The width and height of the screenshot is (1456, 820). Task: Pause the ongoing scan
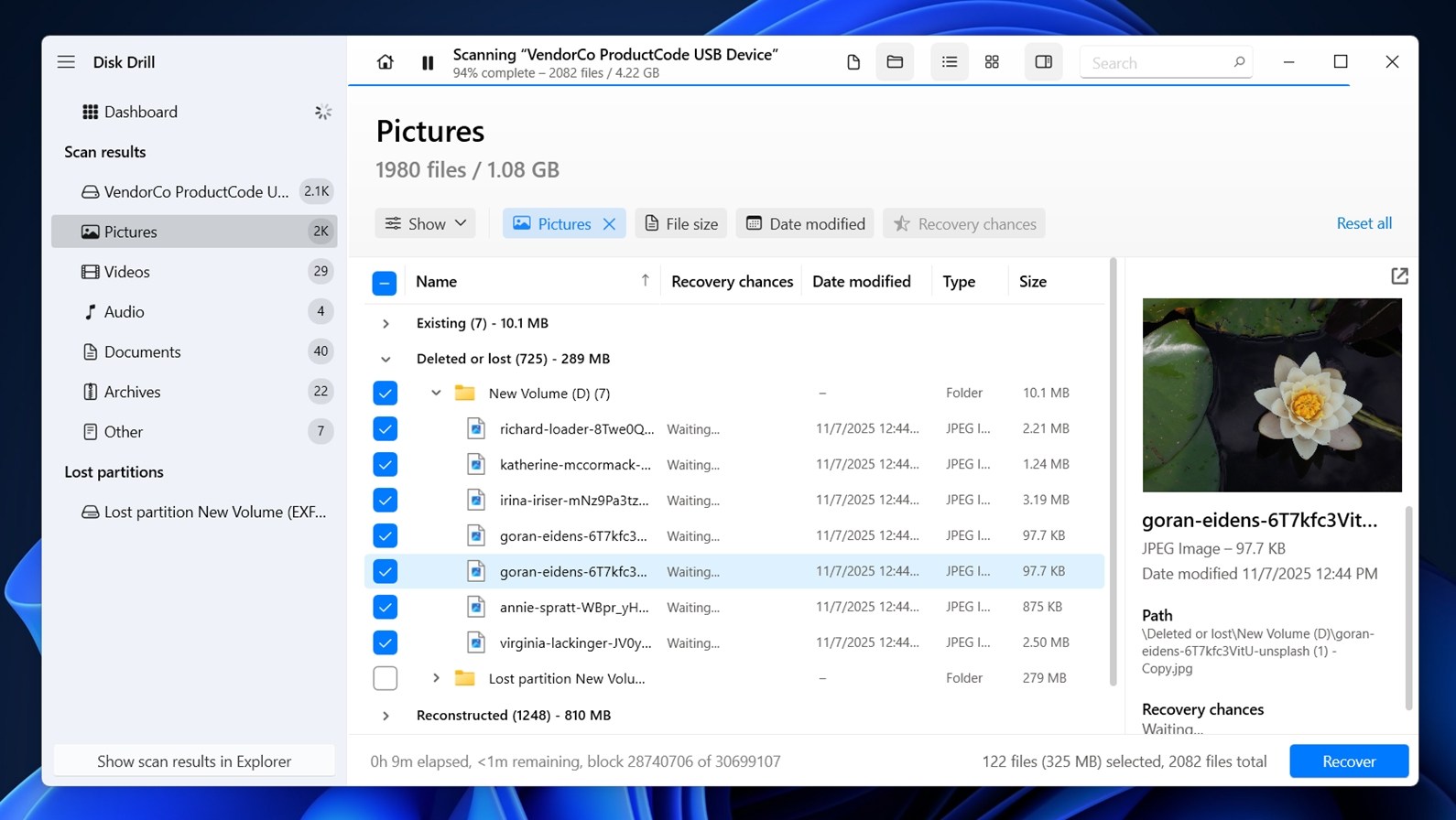(x=428, y=62)
